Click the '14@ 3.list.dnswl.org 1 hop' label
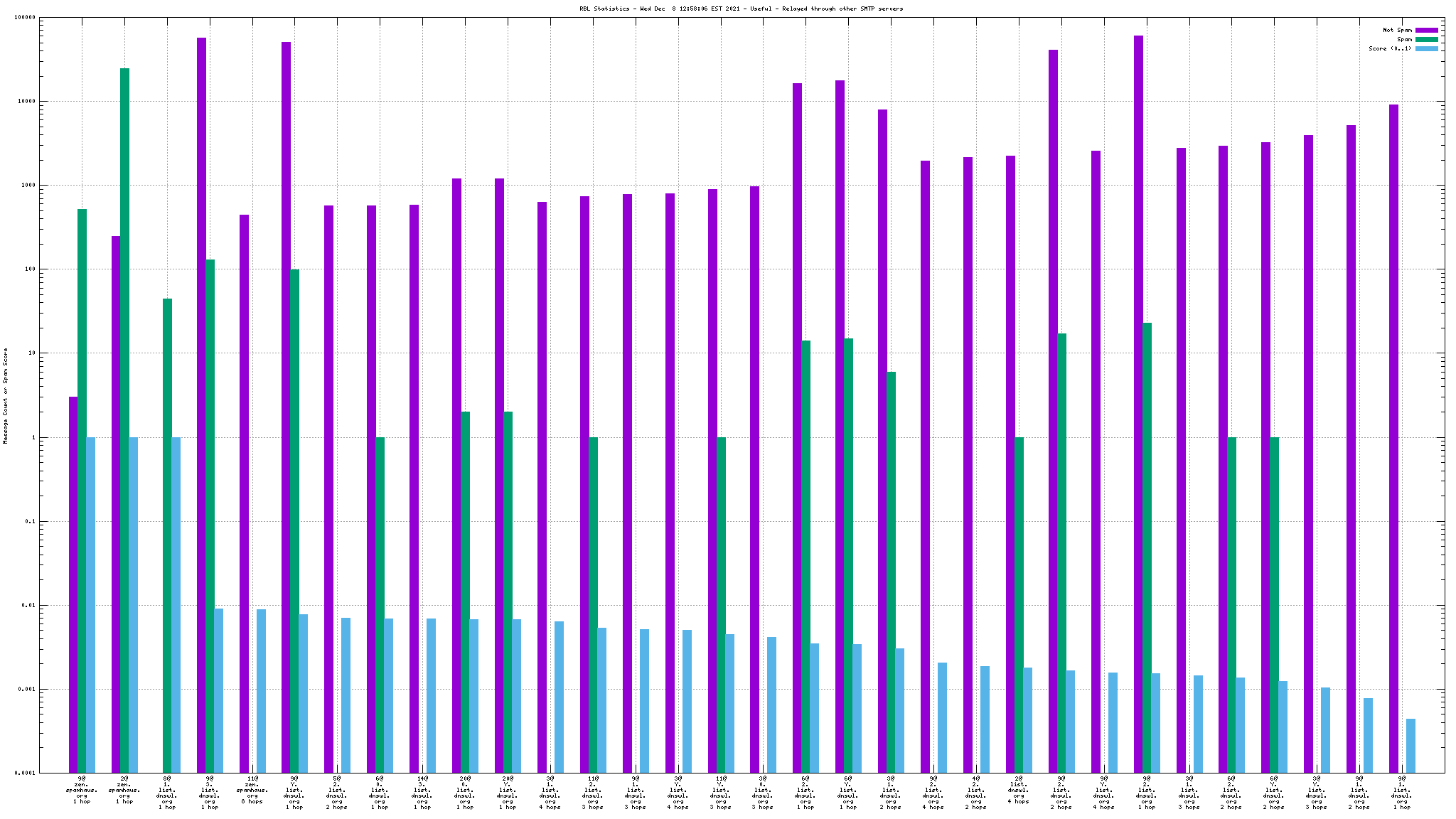 click(422, 793)
